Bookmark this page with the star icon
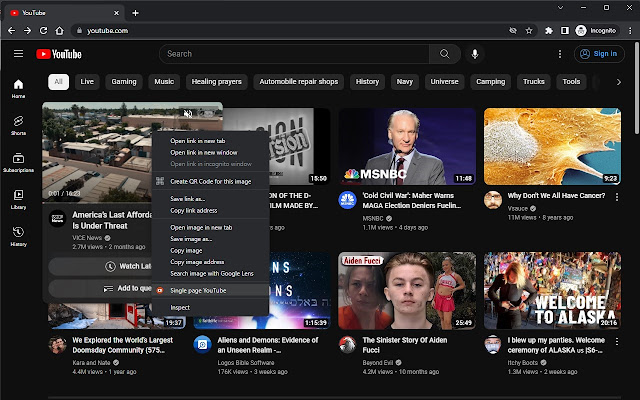Screen dimensions: 640x400 pos(530,31)
